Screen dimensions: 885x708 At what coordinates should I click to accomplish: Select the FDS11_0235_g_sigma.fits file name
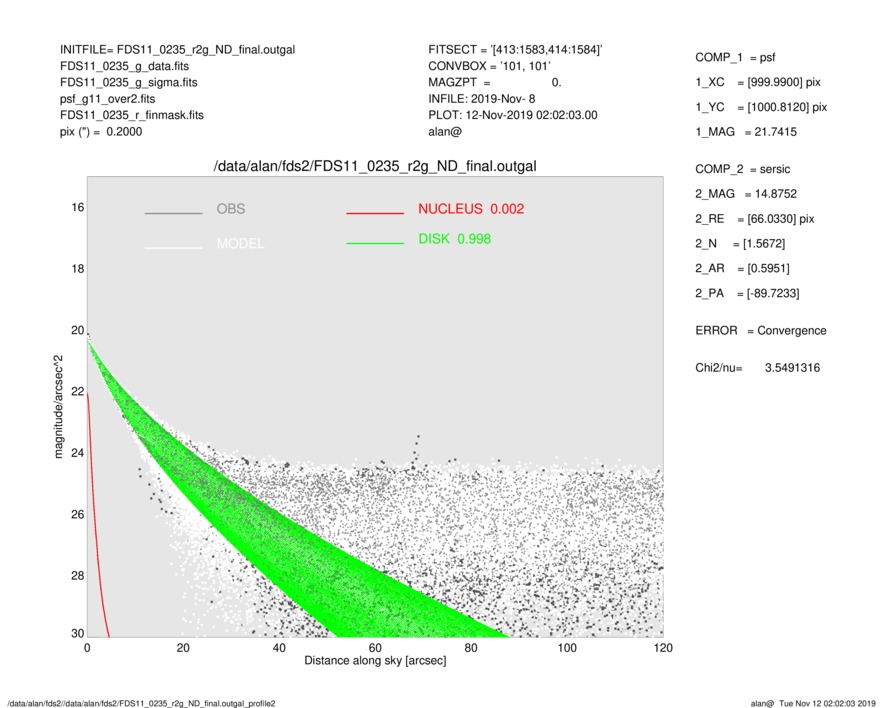(129, 82)
